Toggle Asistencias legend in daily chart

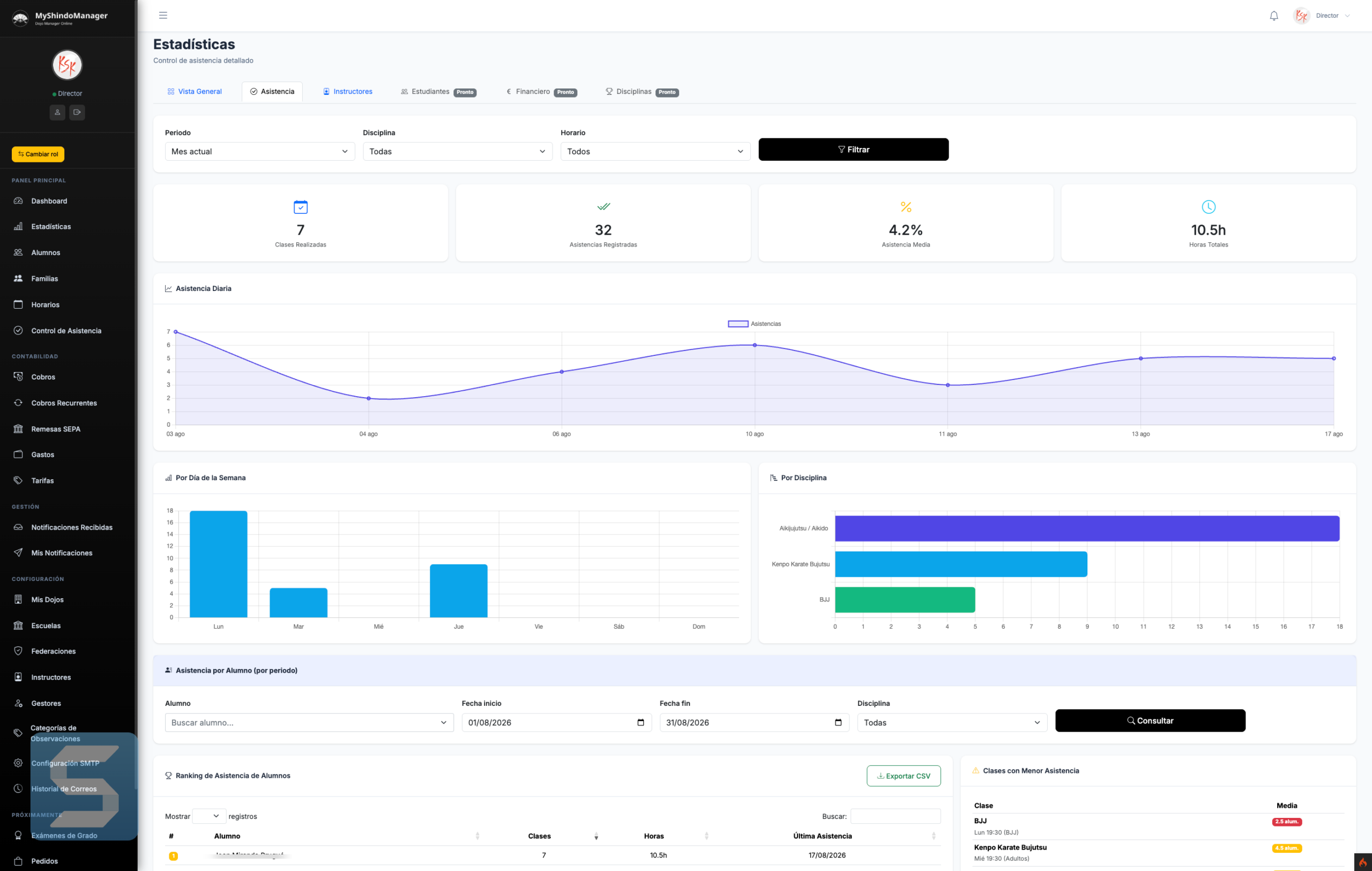coord(755,324)
